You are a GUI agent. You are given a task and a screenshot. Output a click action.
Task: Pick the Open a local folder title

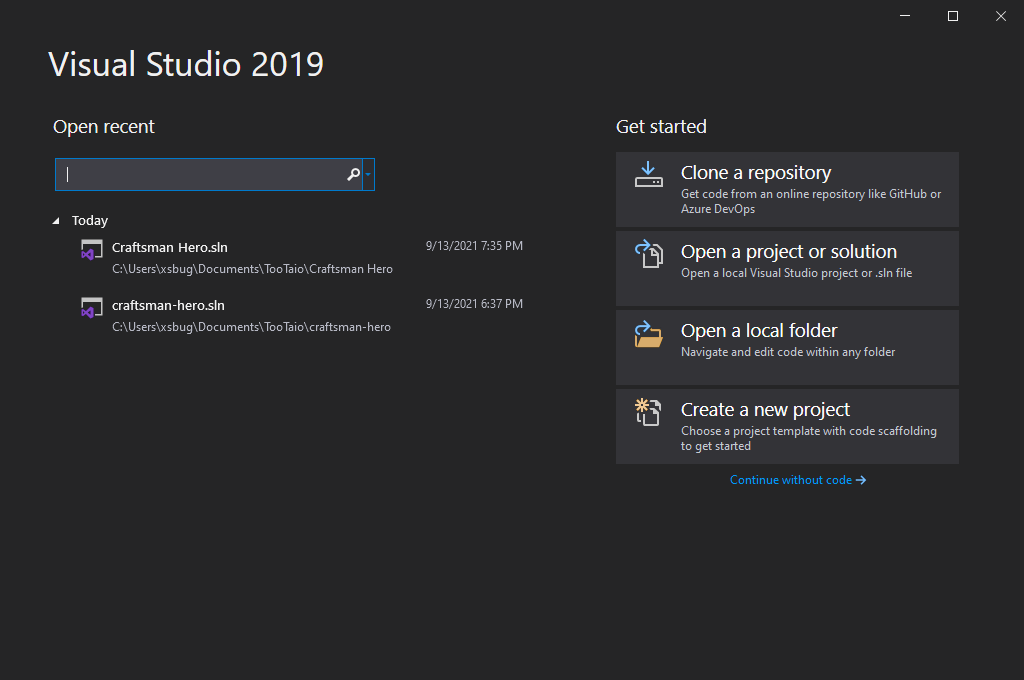(758, 331)
